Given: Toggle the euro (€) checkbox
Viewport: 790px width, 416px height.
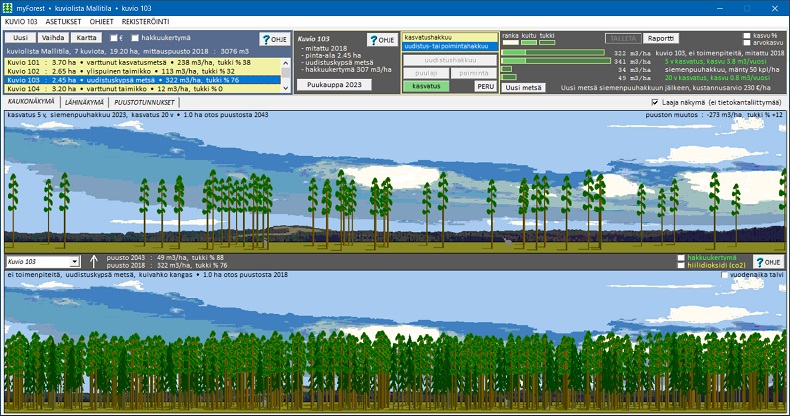Looking at the screenshot, I should (x=112, y=38).
